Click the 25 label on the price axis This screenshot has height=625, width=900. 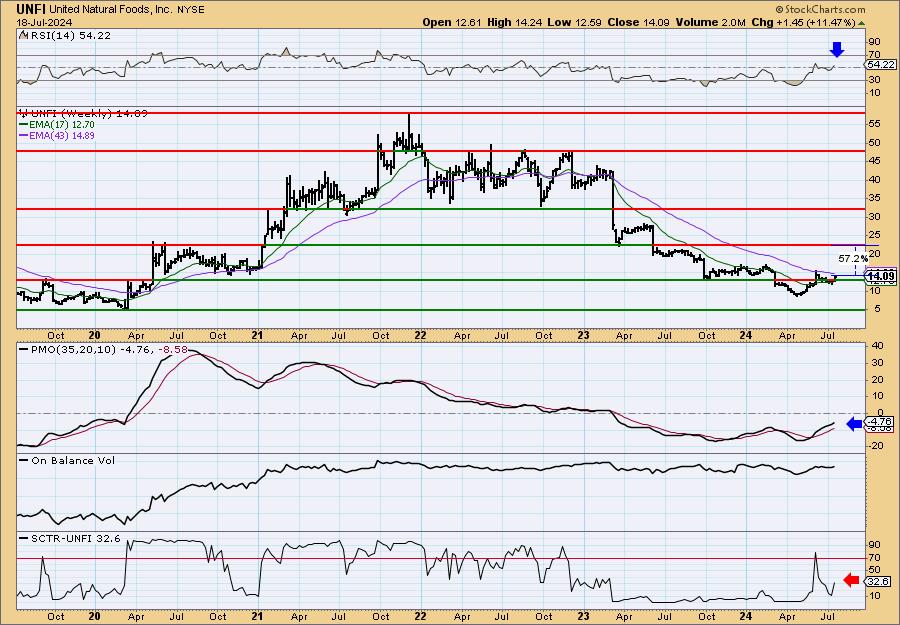873,235
